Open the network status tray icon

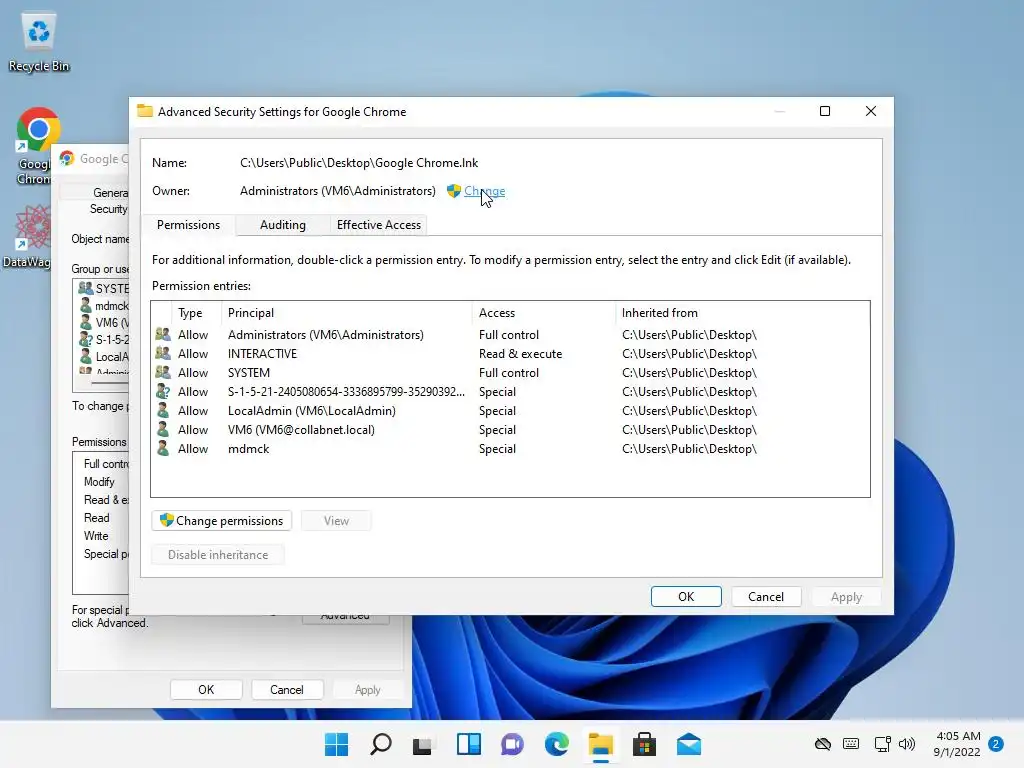(x=882, y=744)
